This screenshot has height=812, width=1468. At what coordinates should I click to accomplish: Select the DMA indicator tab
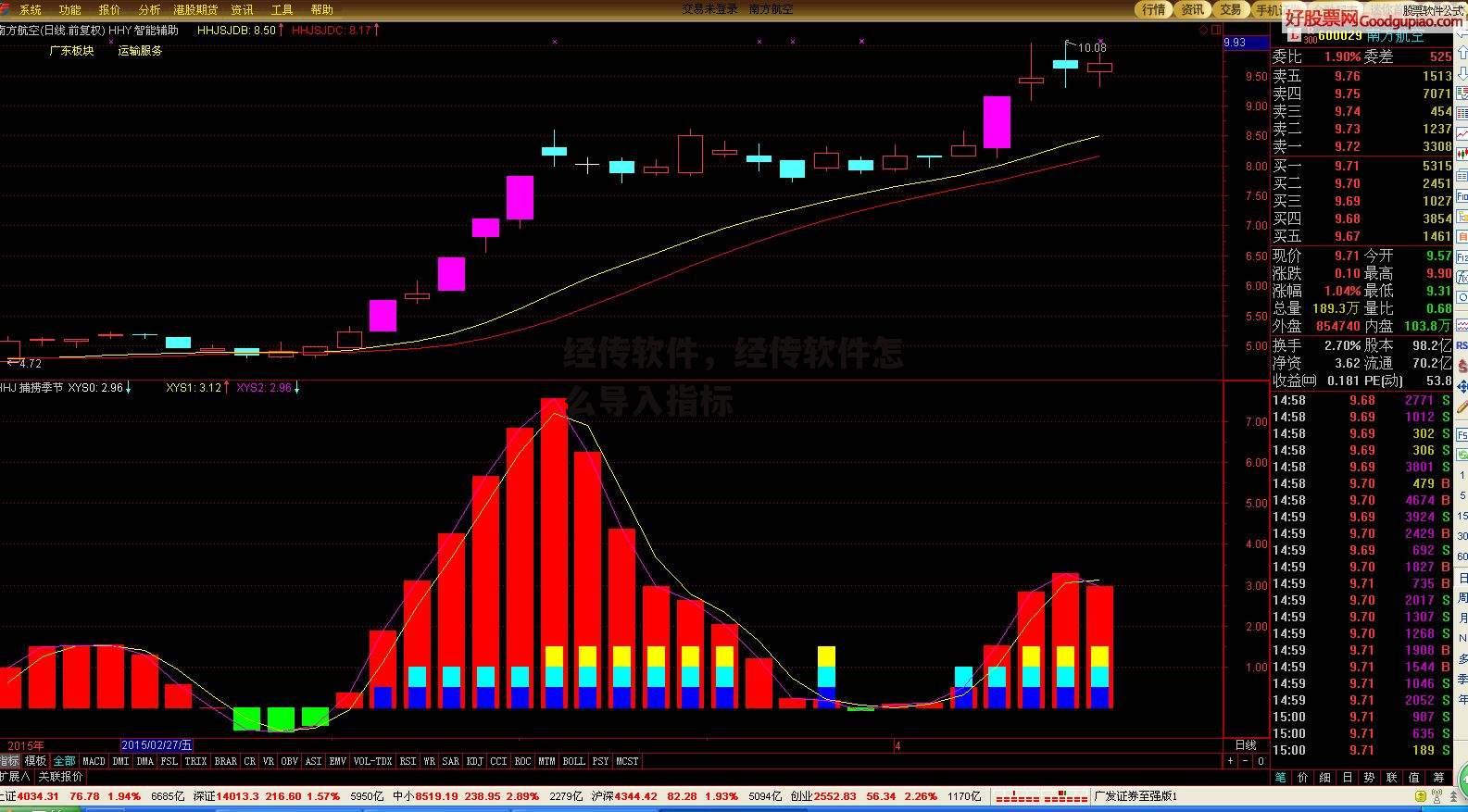point(145,761)
